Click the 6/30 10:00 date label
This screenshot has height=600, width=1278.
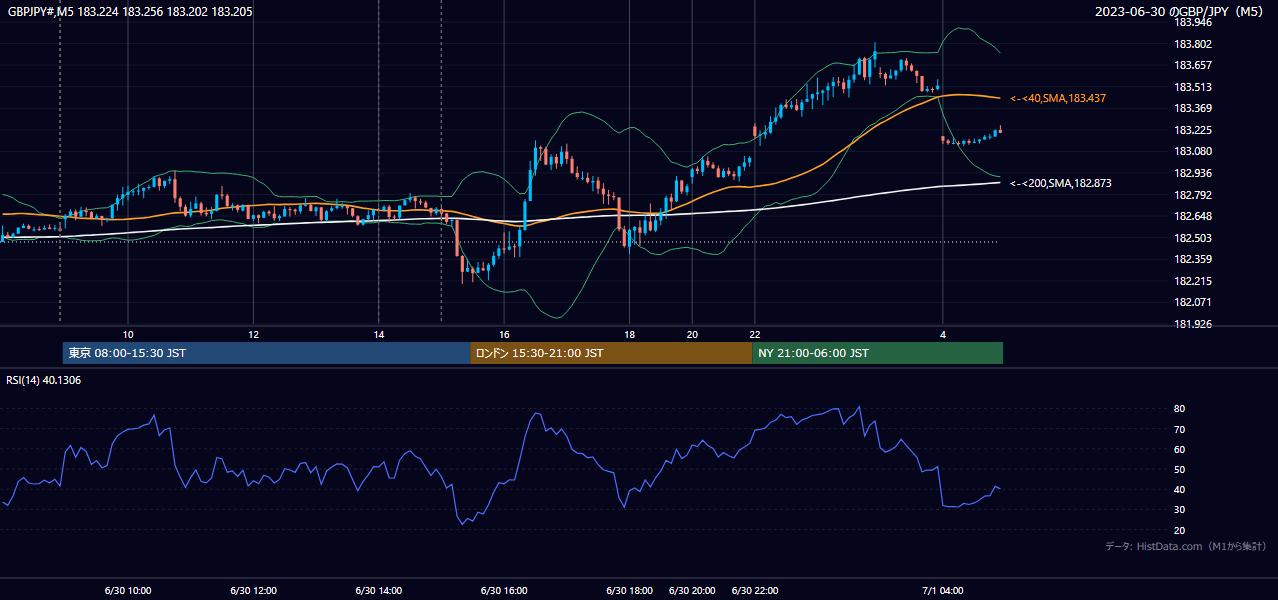[127, 591]
